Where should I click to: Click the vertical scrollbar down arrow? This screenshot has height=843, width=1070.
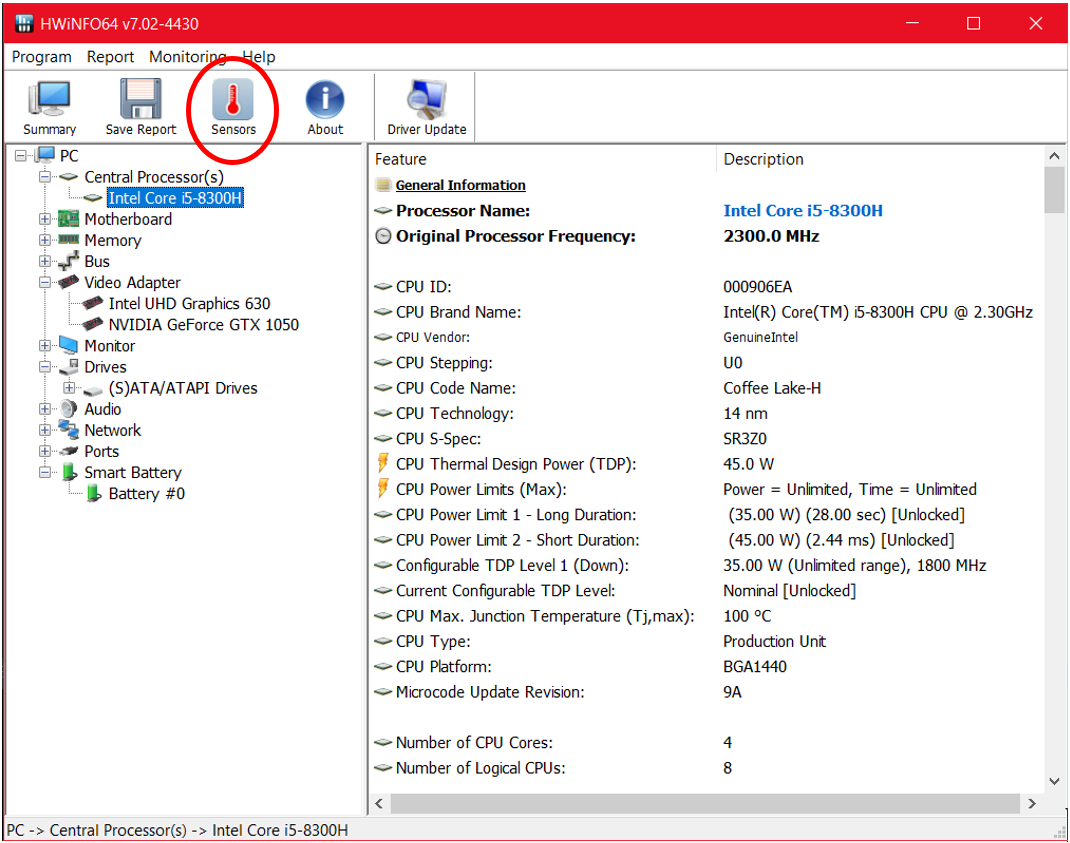[x=1054, y=781]
